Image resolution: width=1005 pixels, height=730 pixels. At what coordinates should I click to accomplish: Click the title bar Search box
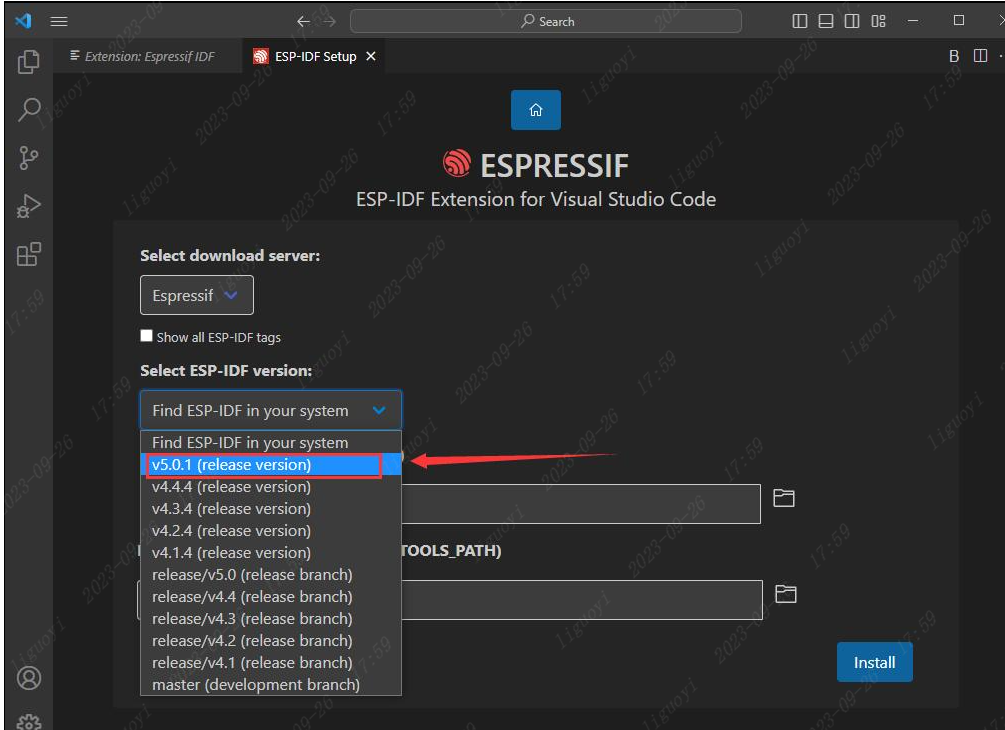click(546, 21)
